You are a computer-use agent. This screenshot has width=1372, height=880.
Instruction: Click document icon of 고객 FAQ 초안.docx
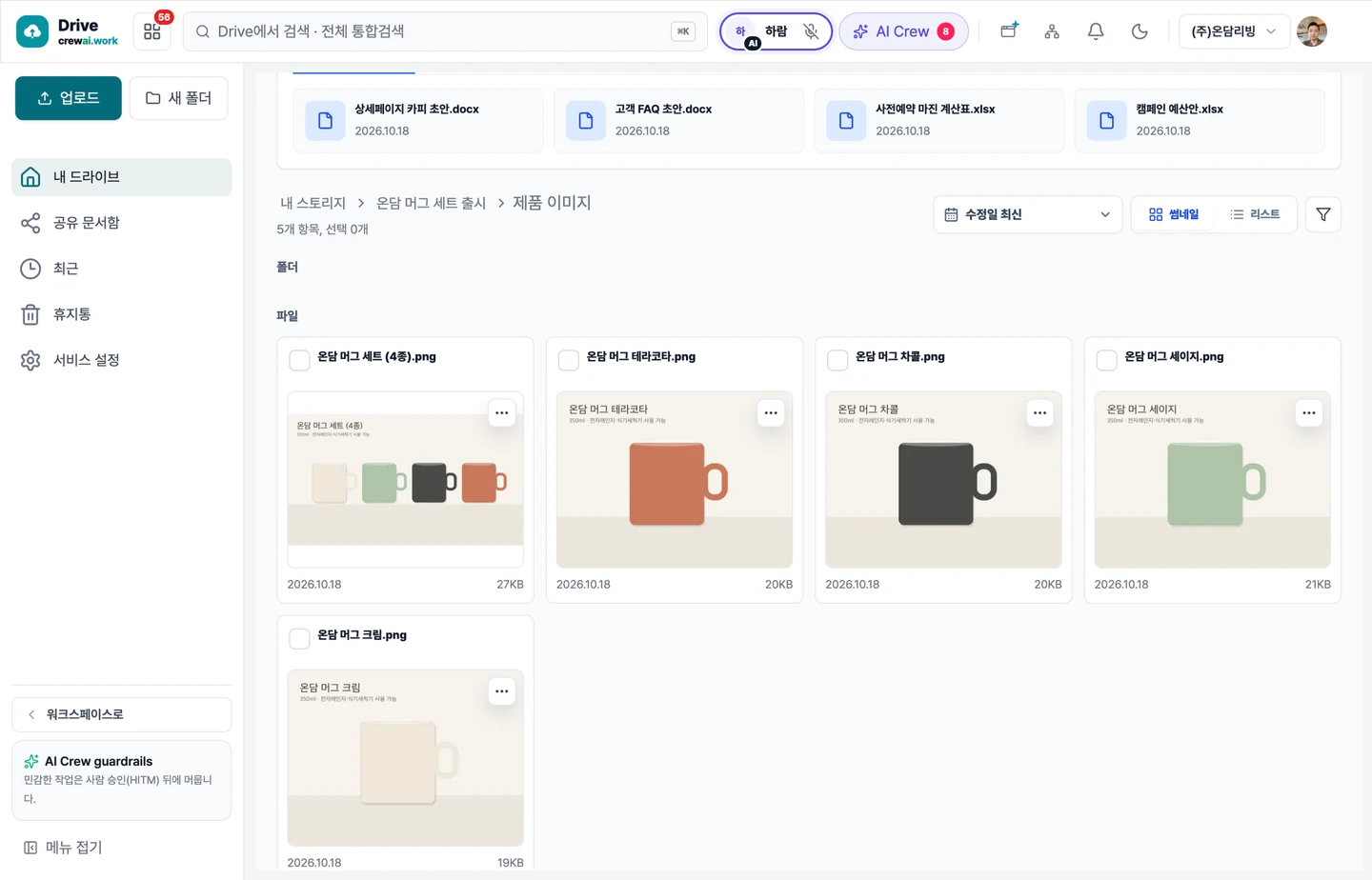586,121
